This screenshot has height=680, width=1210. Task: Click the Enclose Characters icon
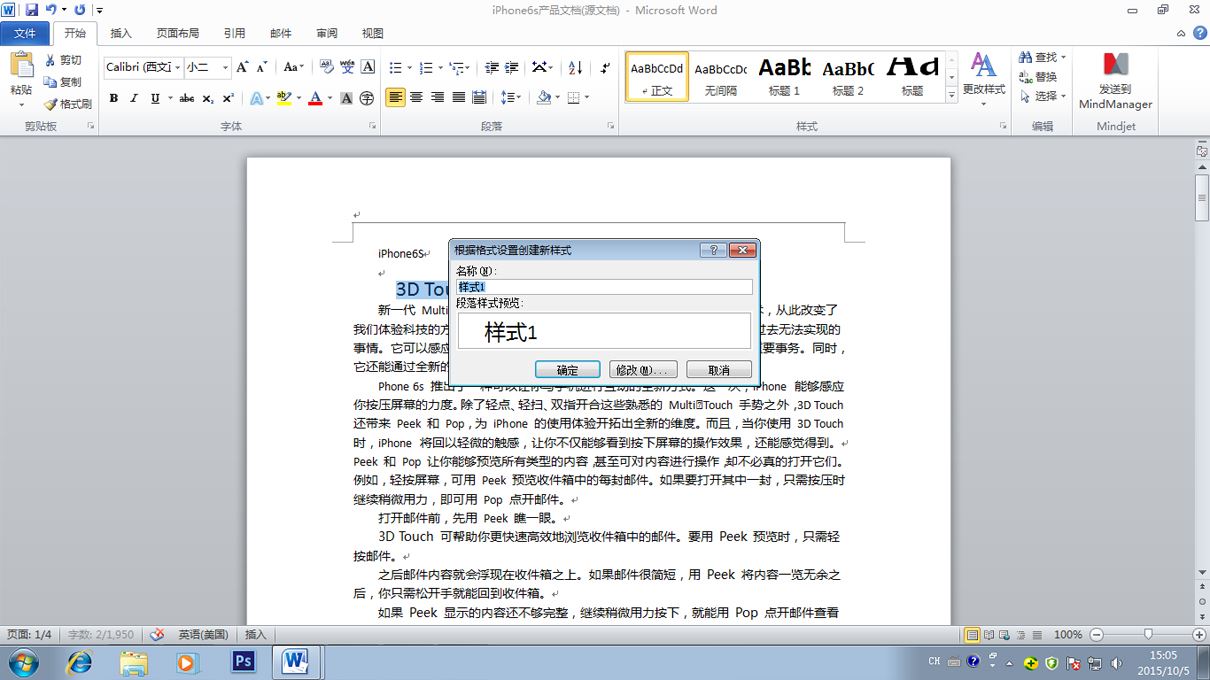pyautogui.click(x=367, y=98)
